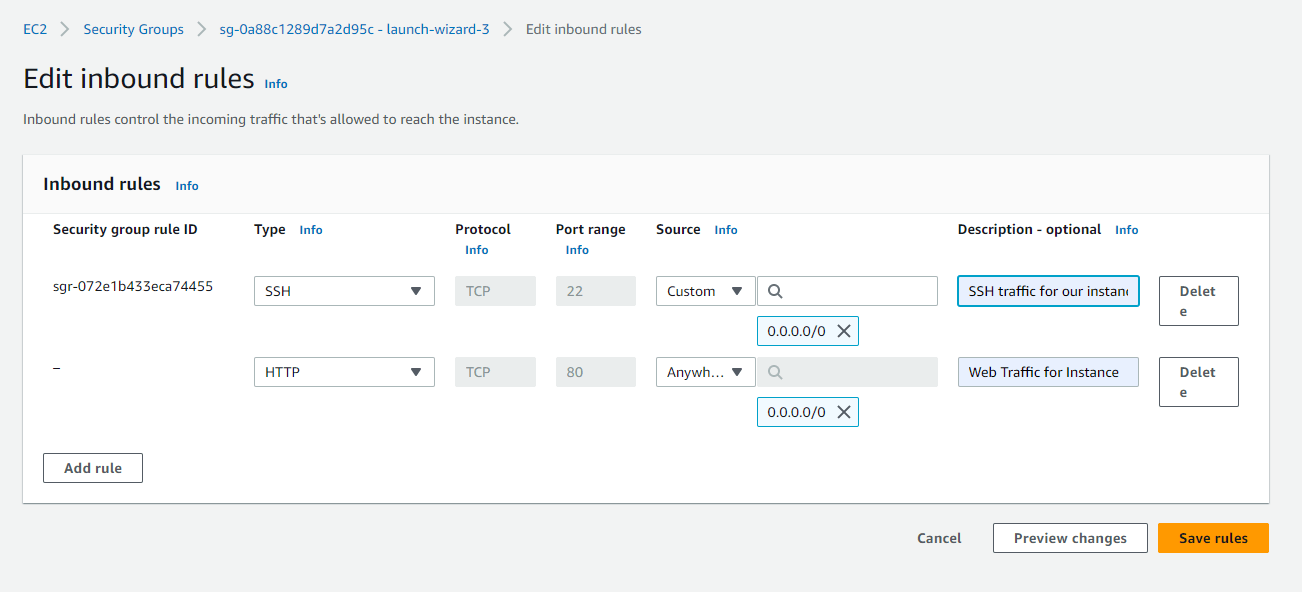
Task: Open the Custom source dropdown
Action: 705,291
